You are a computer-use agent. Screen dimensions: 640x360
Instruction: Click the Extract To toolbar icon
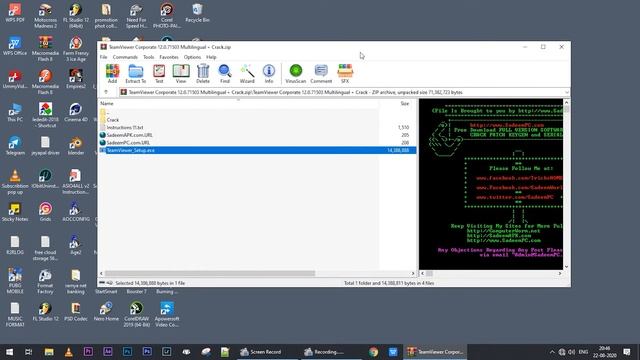click(x=136, y=74)
